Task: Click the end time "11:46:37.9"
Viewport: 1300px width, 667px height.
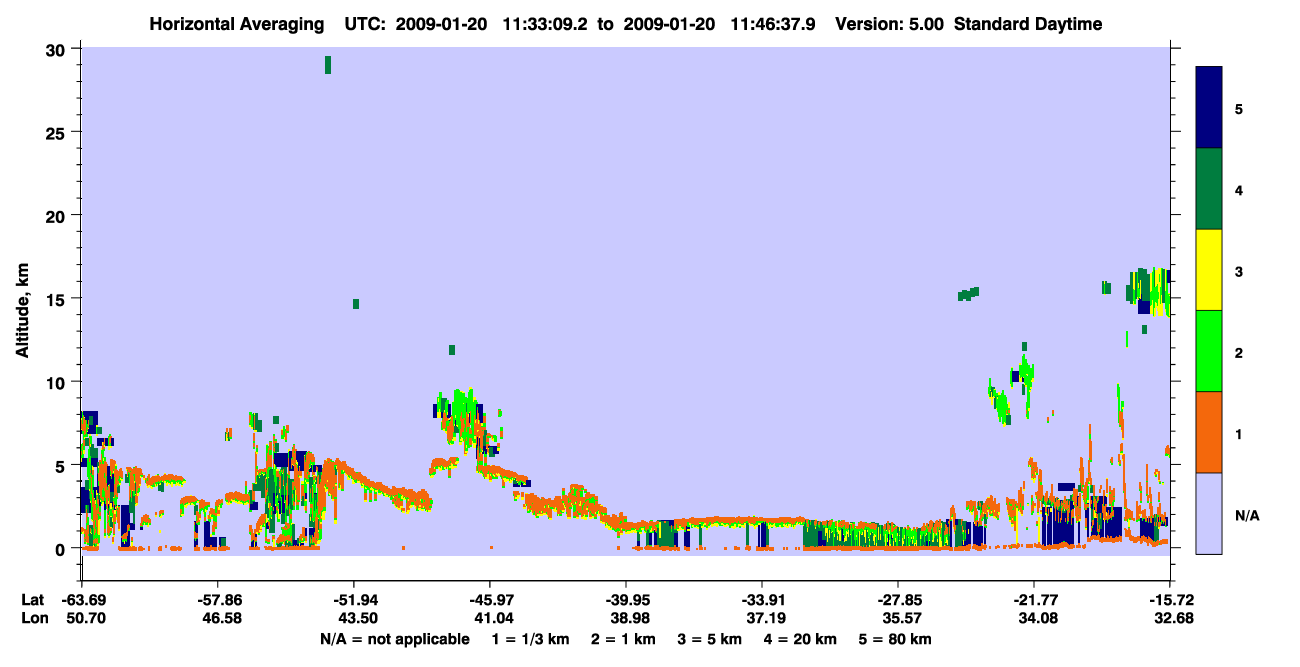Action: pos(771,24)
